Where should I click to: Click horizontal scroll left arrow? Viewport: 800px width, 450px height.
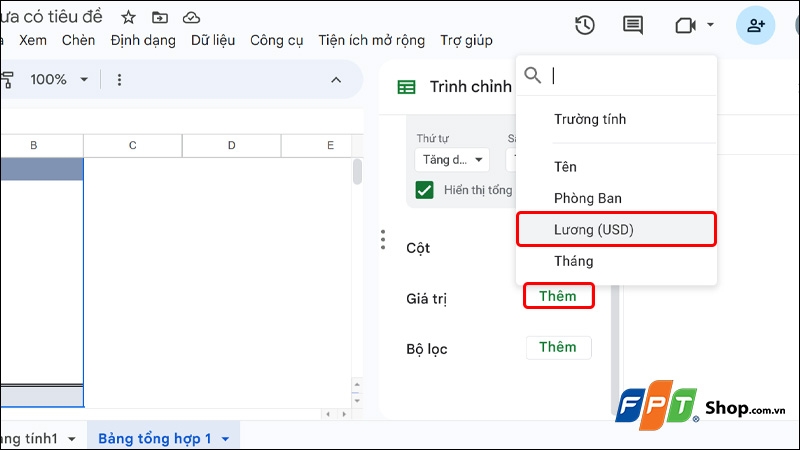tap(328, 414)
